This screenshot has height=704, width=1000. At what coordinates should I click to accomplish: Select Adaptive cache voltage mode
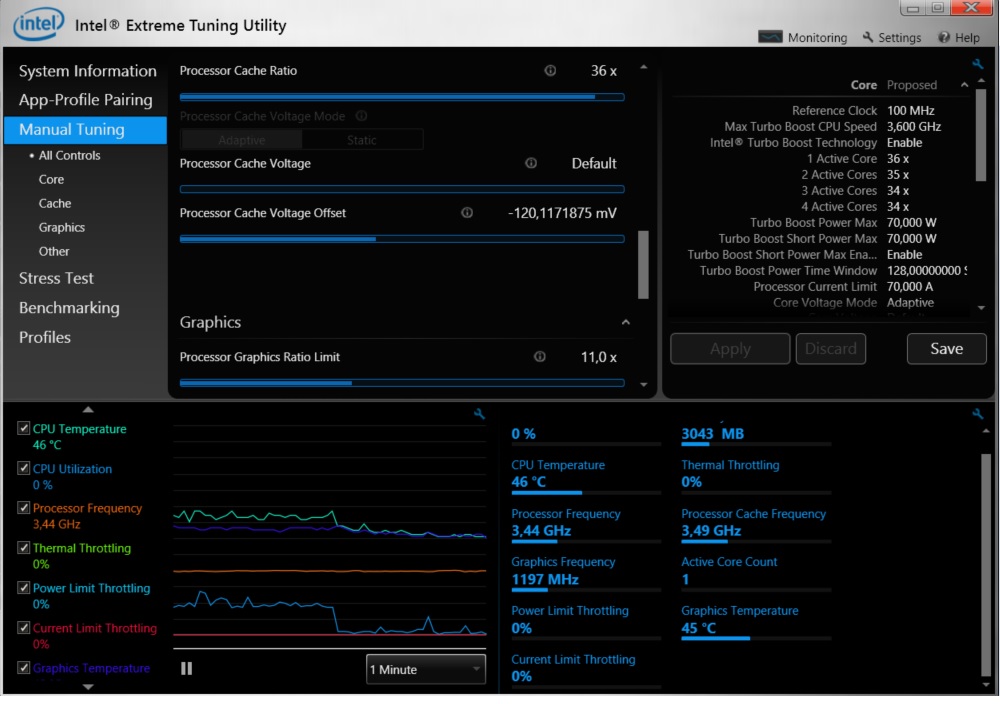click(241, 140)
